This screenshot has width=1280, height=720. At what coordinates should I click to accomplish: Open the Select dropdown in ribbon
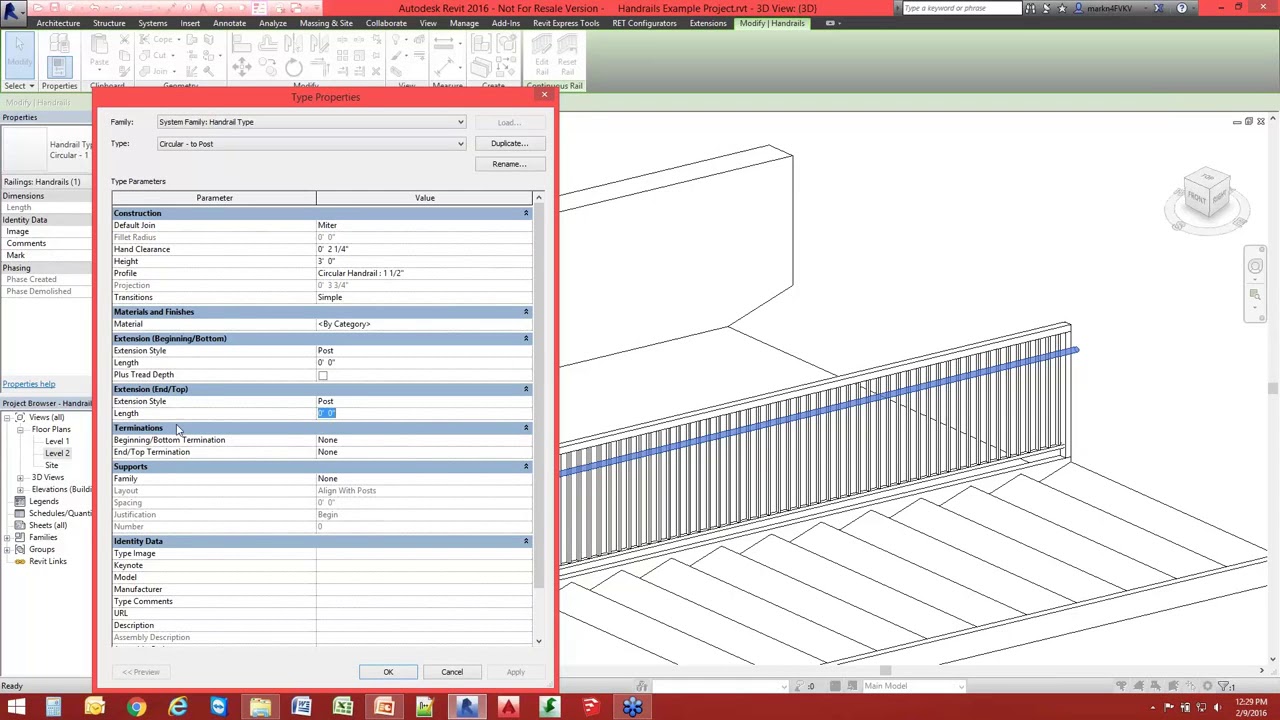coord(19,86)
